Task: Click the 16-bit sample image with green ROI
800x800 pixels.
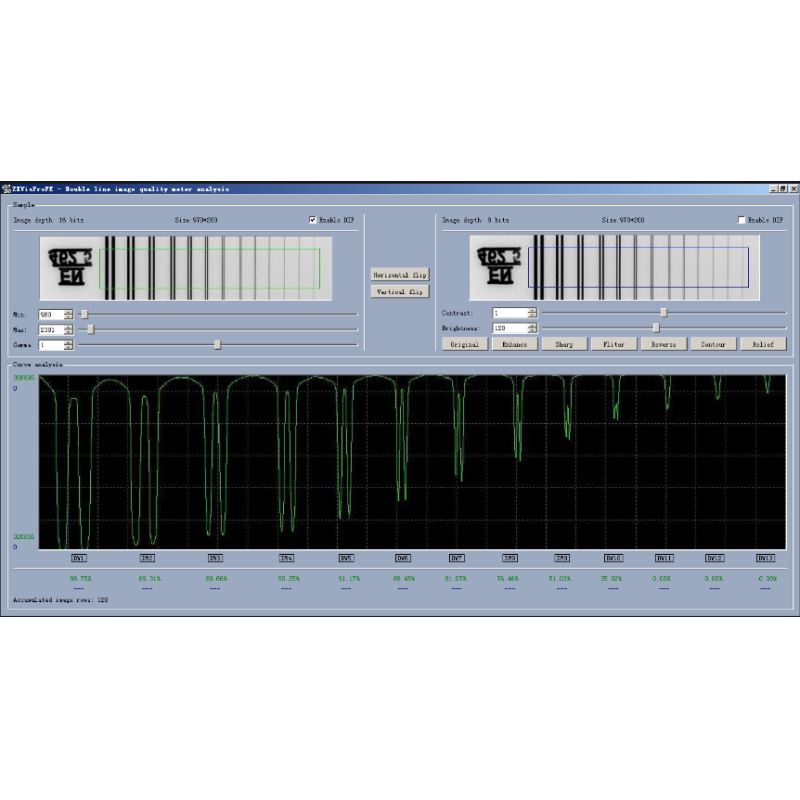Action: tap(186, 268)
